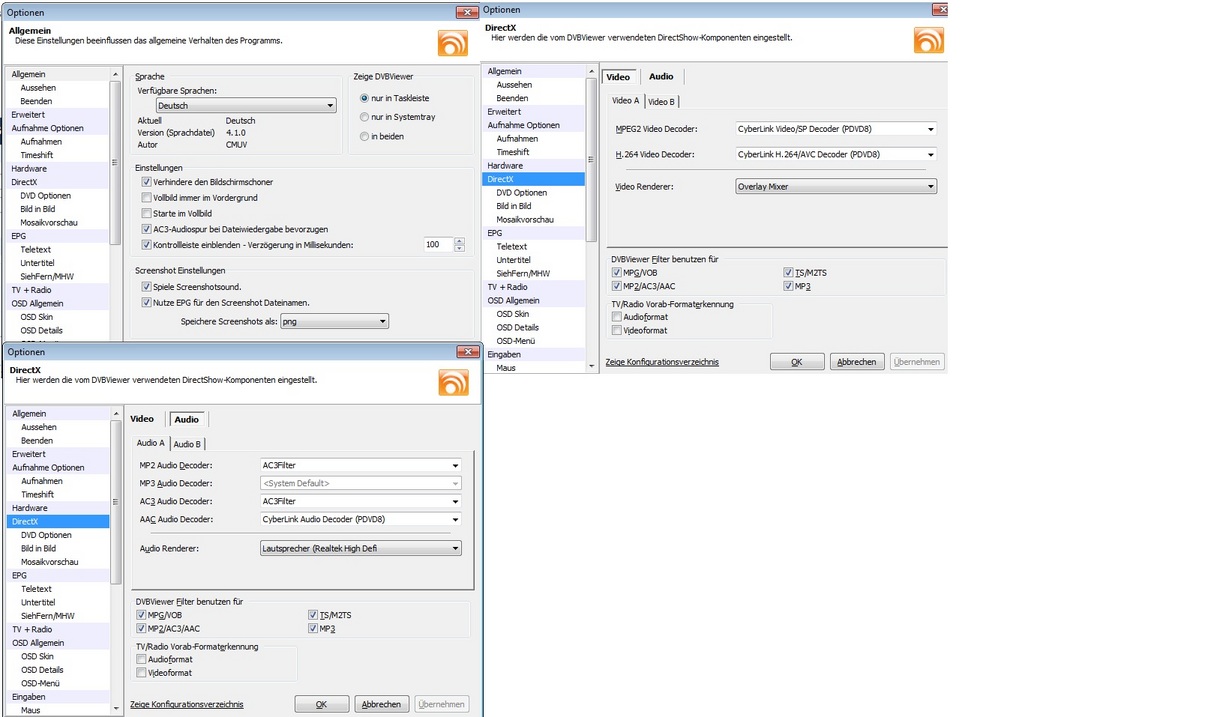
Task: Disable 'Verhindere den Bildschirmschoner' checkbox
Action: click(x=147, y=182)
